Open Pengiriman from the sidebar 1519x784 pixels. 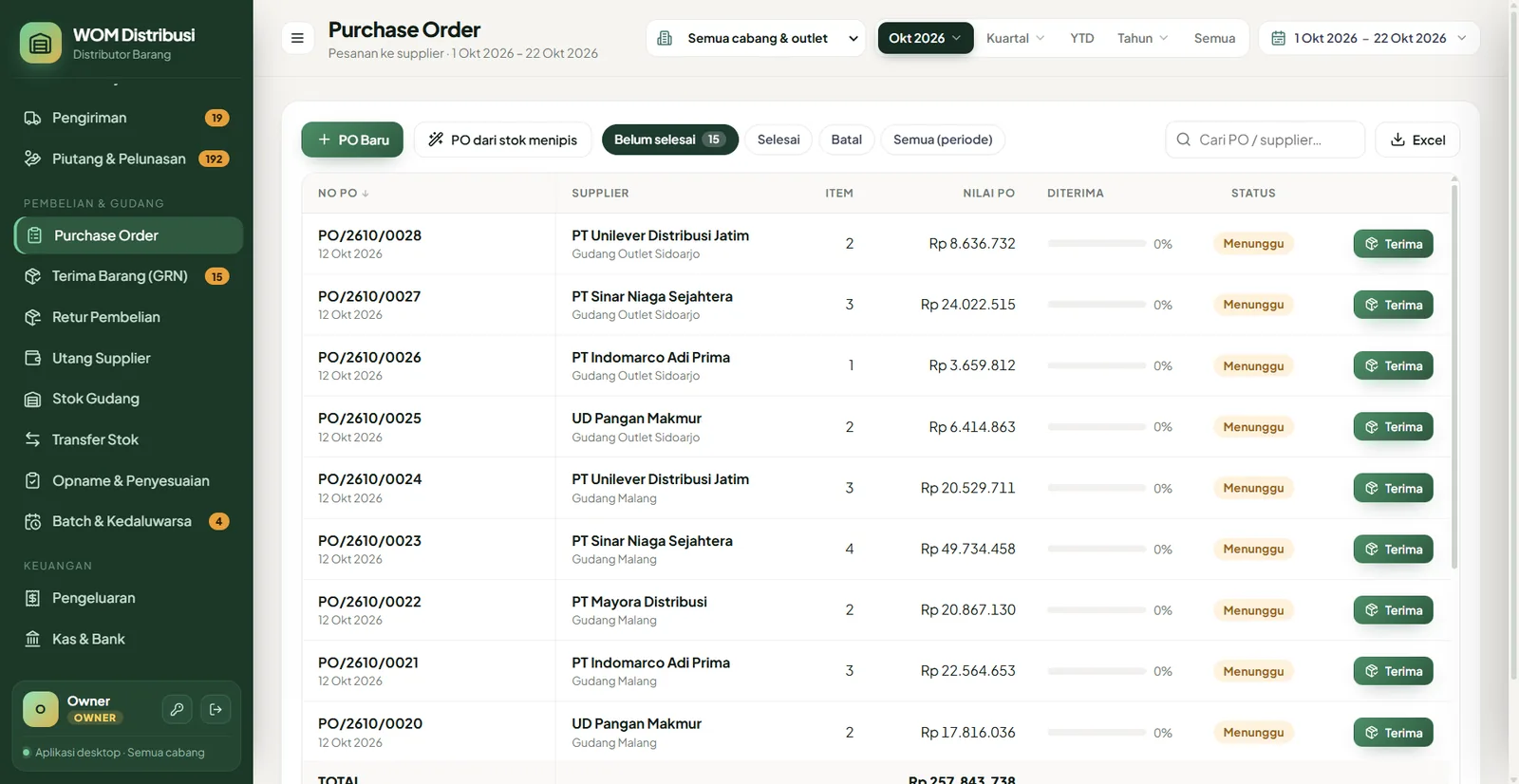pos(128,118)
